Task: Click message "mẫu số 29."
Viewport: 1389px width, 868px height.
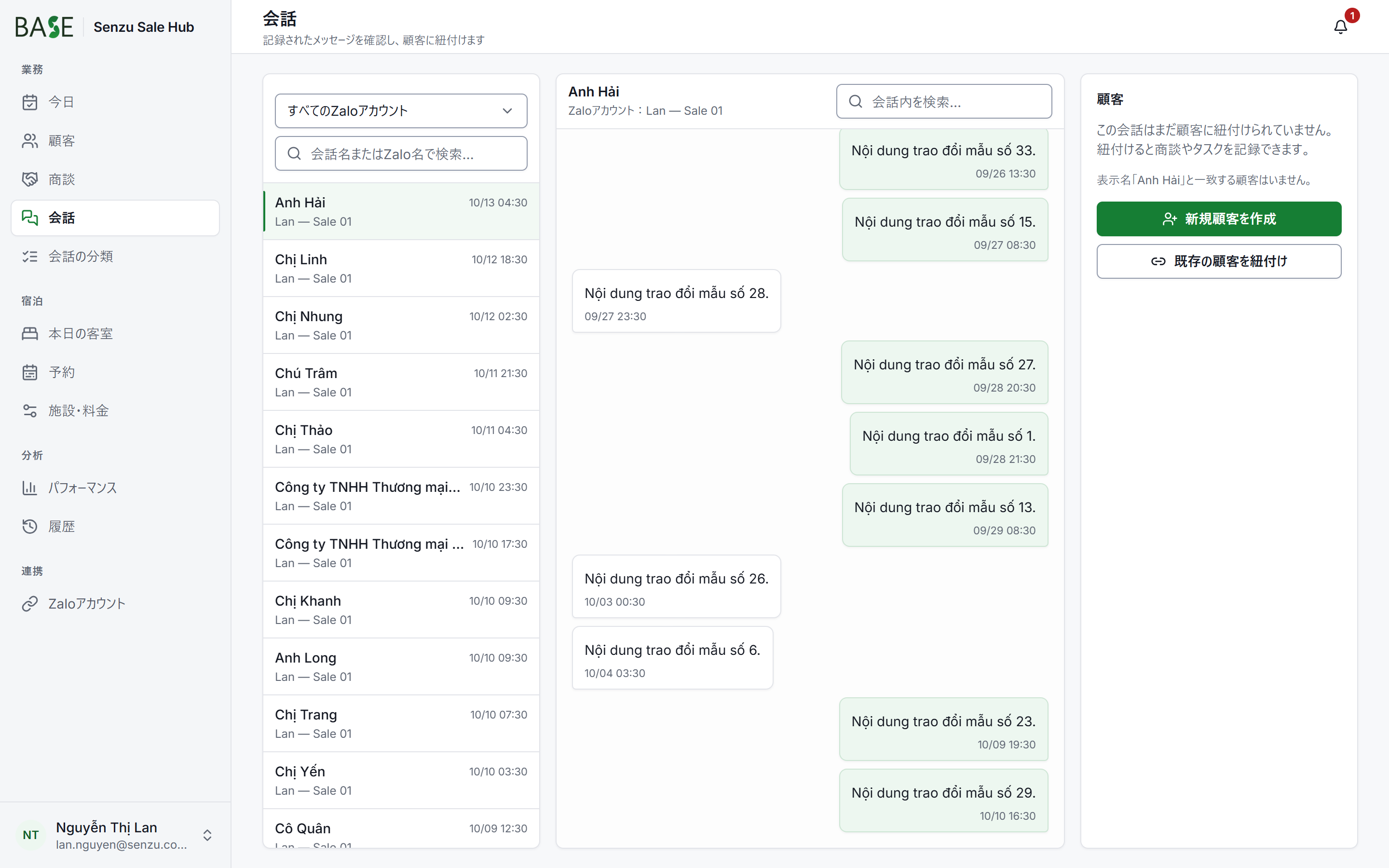Action: pyautogui.click(x=943, y=800)
